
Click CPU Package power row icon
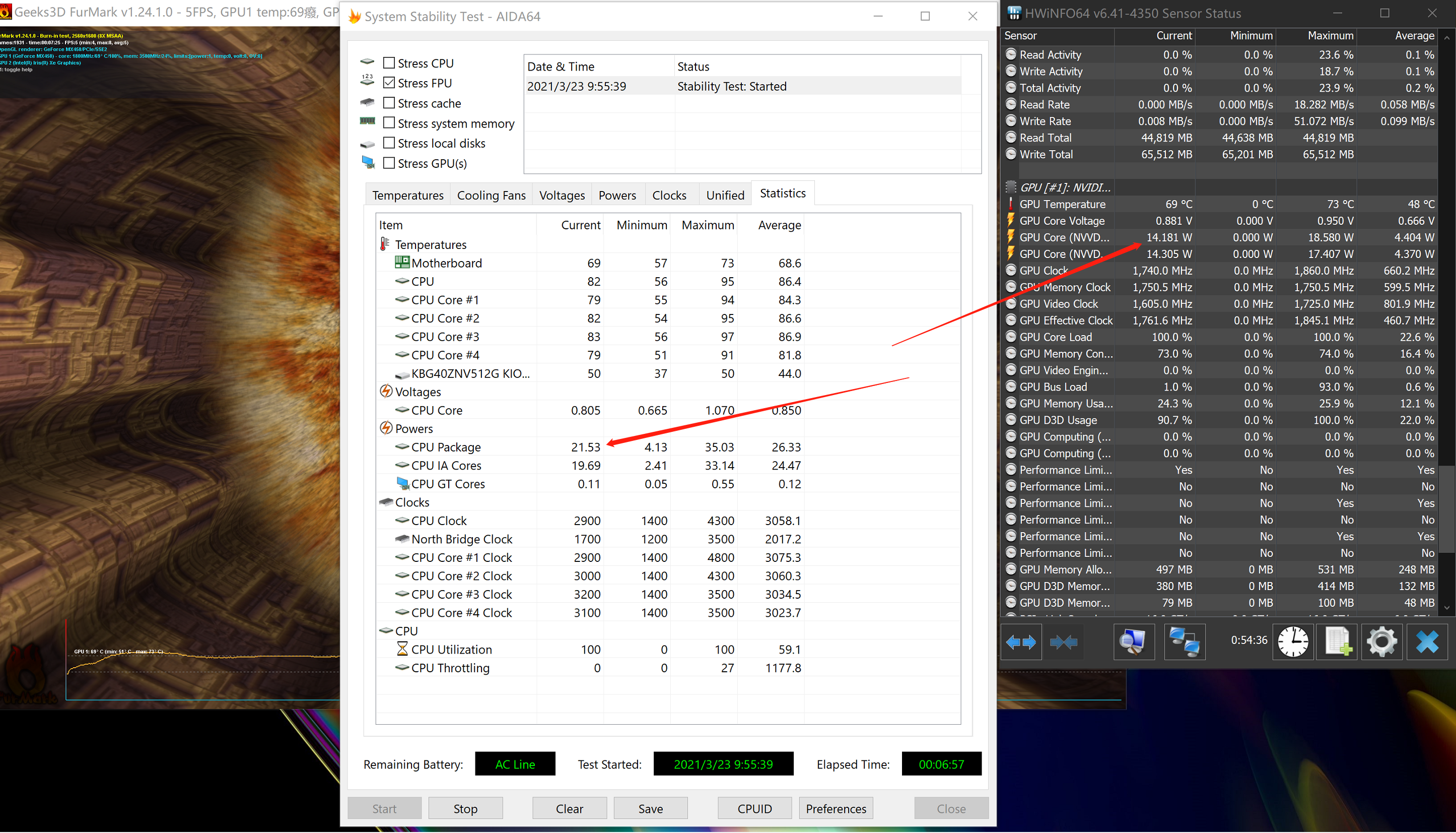[402, 447]
